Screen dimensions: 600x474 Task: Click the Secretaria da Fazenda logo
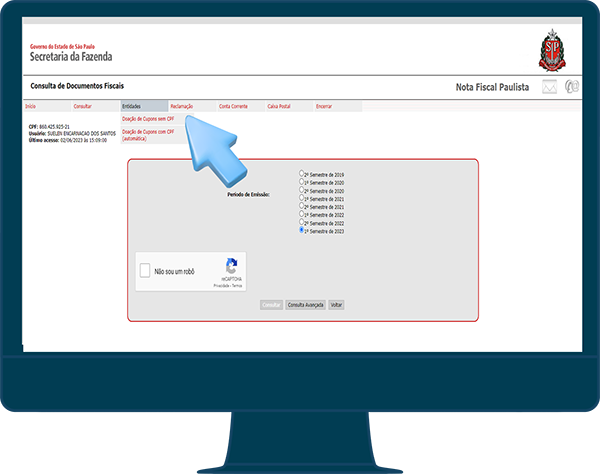70,56
